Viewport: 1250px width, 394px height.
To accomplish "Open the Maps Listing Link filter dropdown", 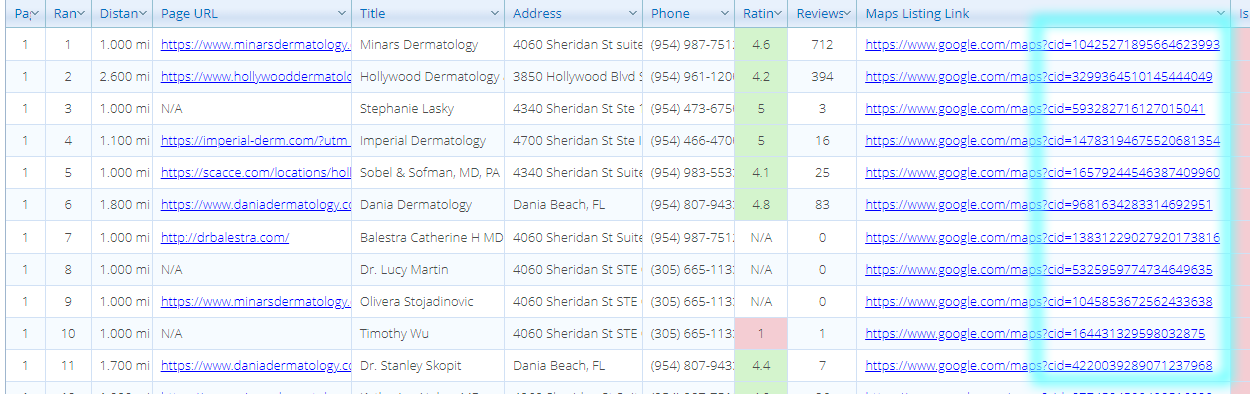I will 1221,14.
